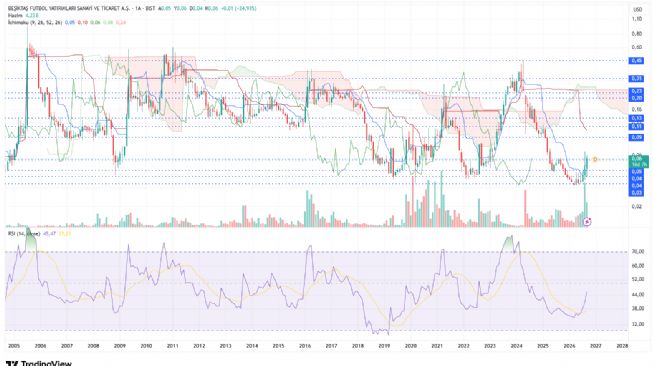This screenshot has height=366, width=654.
Task: Click the 1,10 value on price axis
Action: click(637, 19)
